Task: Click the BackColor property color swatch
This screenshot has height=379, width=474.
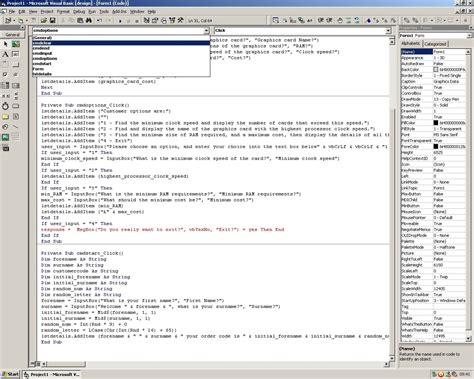Action: [436, 70]
